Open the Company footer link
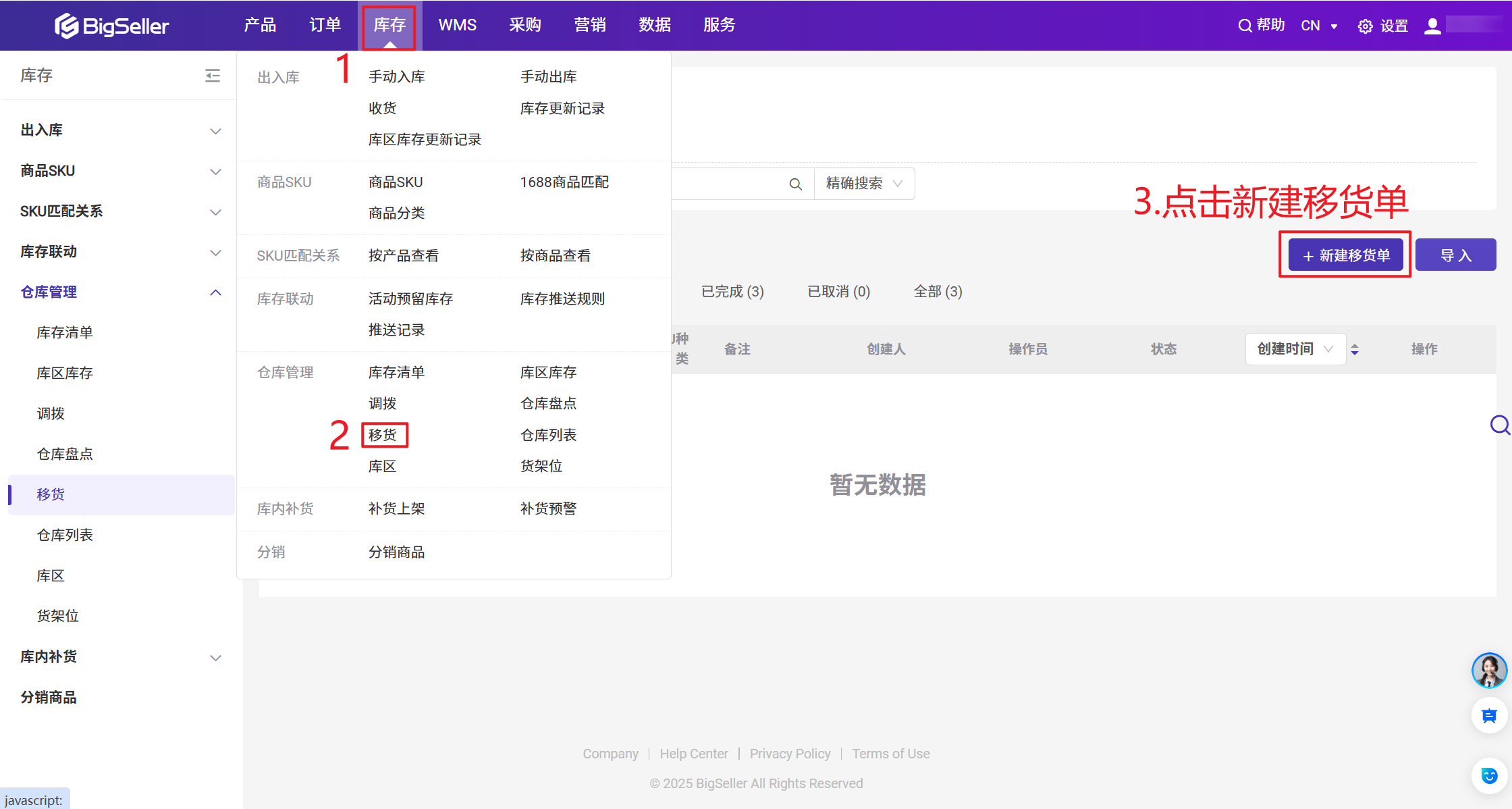This screenshot has width=1512, height=809. click(x=610, y=754)
